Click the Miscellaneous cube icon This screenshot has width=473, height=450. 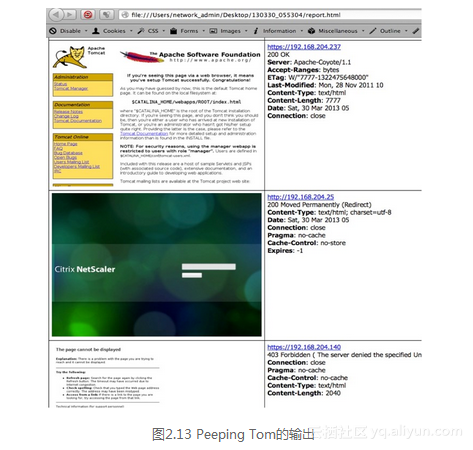click(x=311, y=31)
